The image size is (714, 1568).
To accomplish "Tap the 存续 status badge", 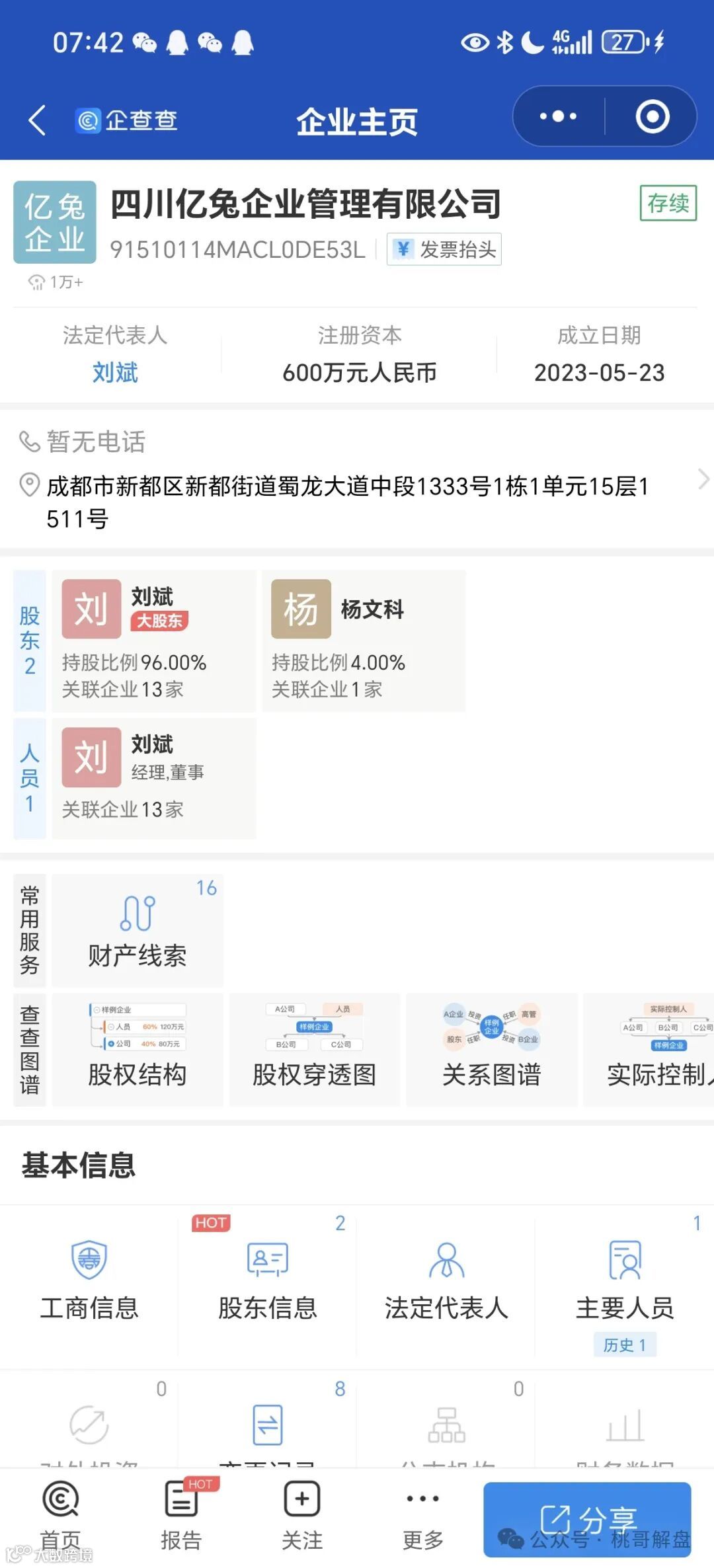I will pyautogui.click(x=668, y=203).
